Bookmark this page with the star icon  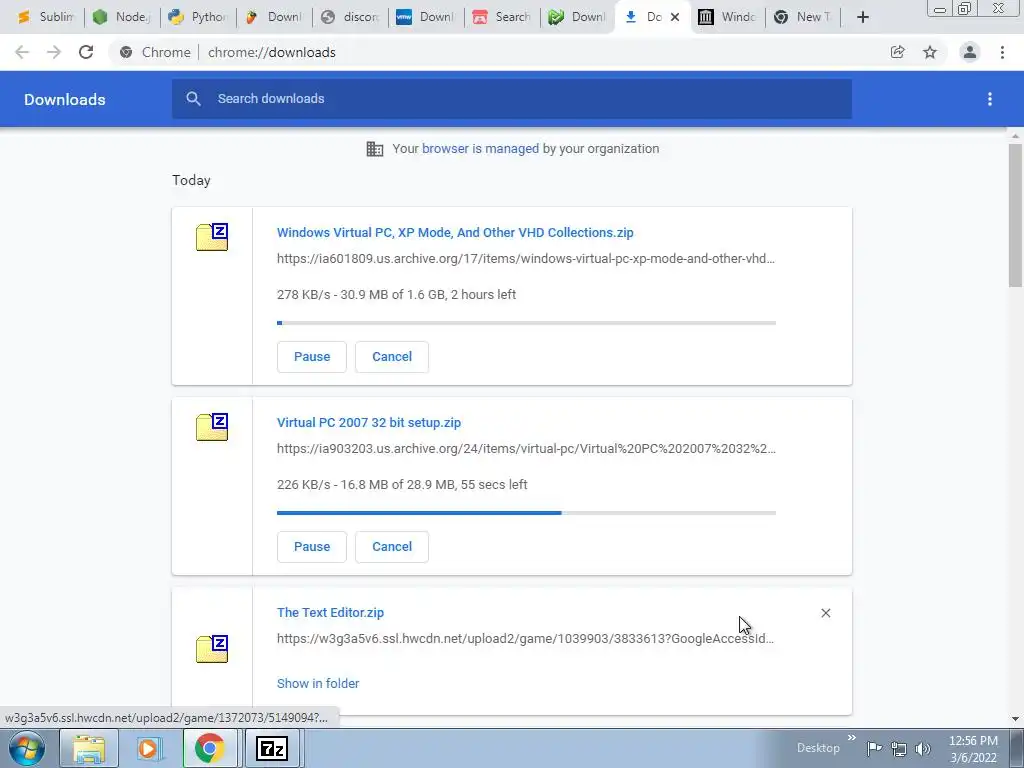tap(930, 52)
